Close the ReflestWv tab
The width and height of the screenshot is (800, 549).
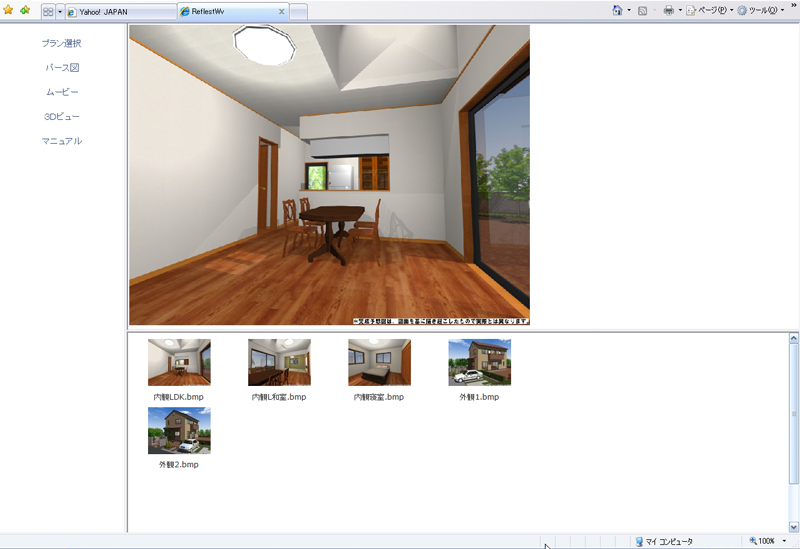click(281, 12)
